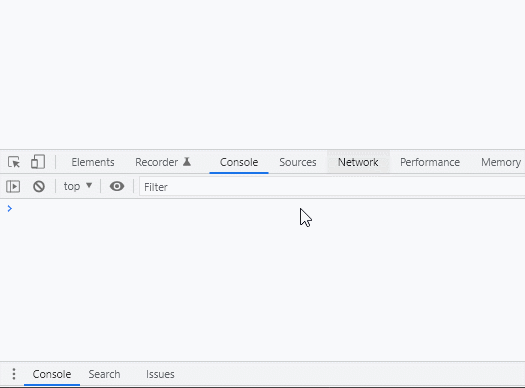The width and height of the screenshot is (525, 388).
Task: Toggle the device toolbar icon
Action: 38,162
